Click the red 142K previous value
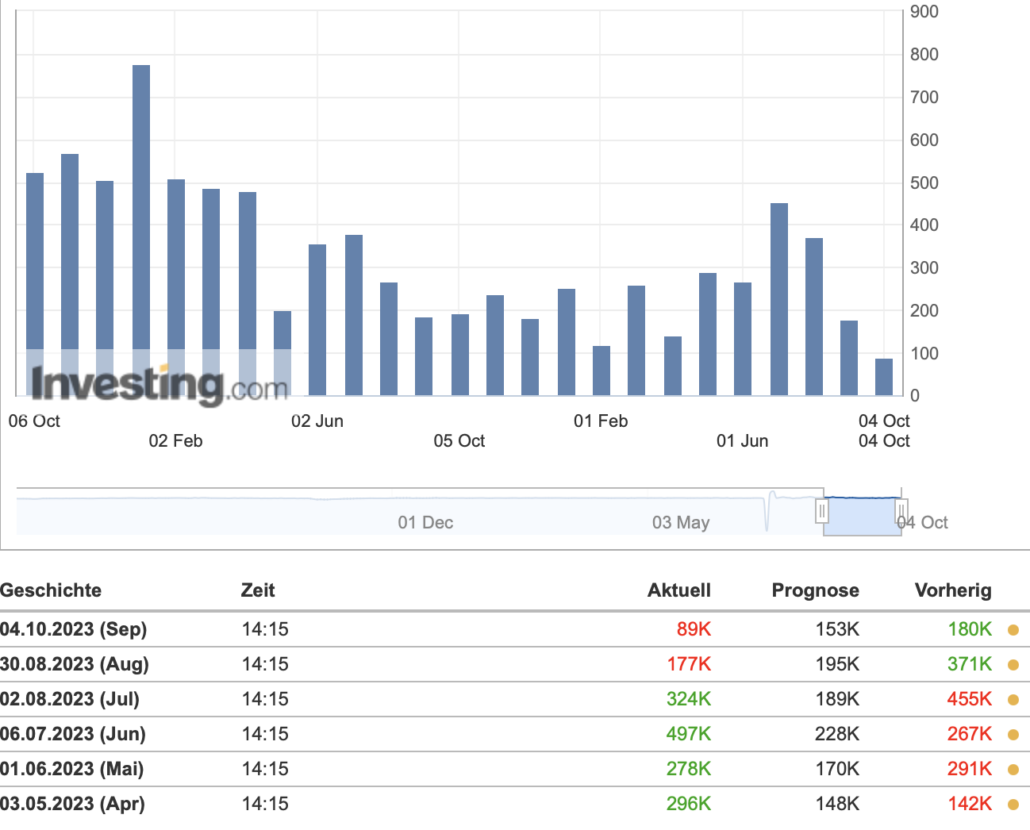Image resolution: width=1030 pixels, height=830 pixels. click(970, 803)
